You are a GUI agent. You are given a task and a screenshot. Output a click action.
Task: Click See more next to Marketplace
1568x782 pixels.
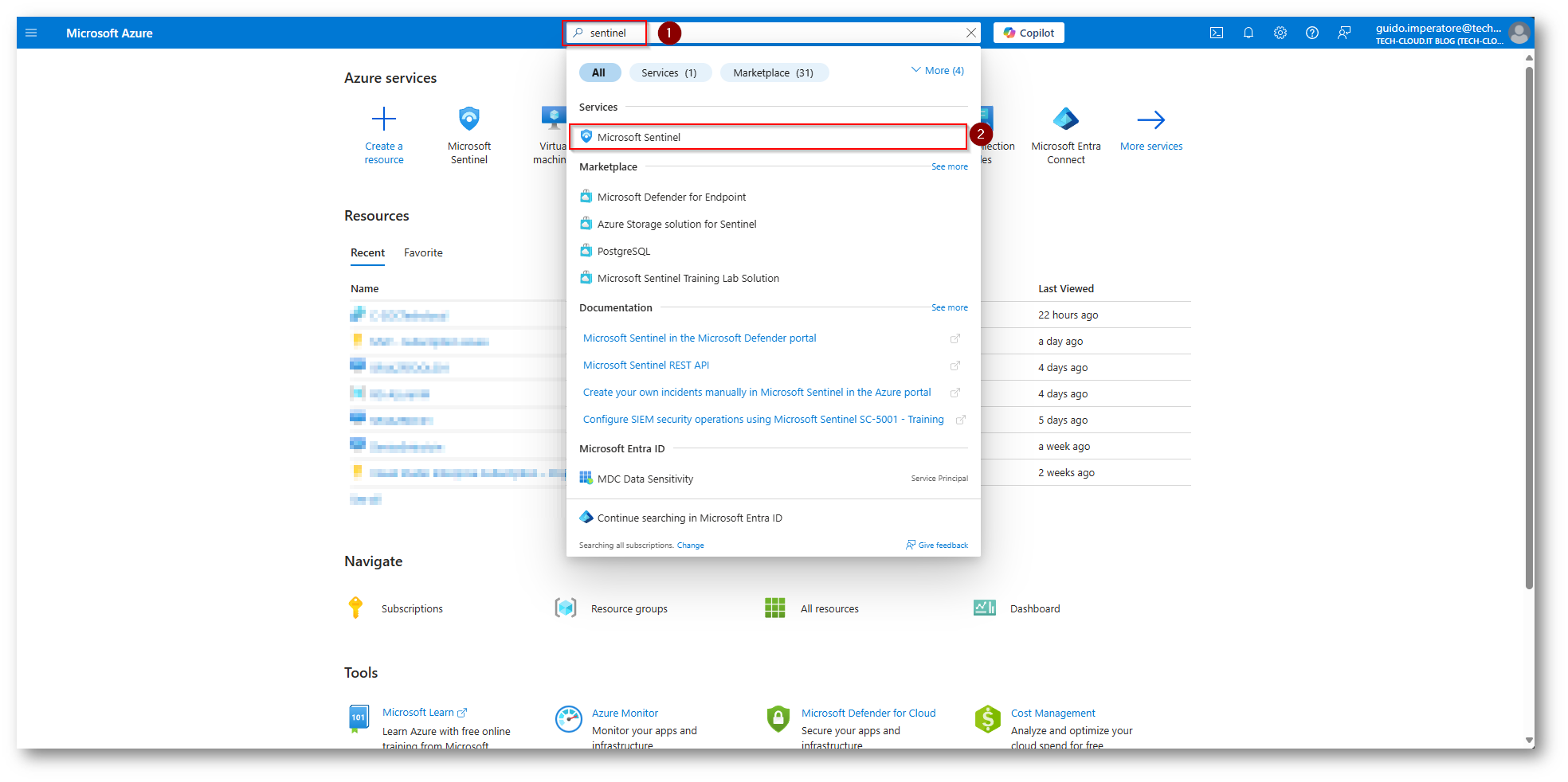(950, 166)
